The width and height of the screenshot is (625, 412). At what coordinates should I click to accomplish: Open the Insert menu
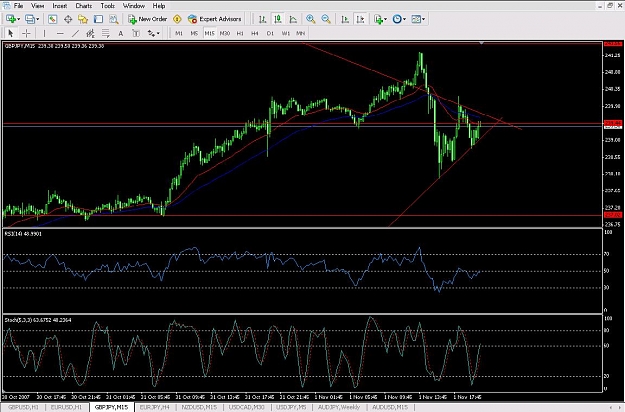click(x=60, y=6)
